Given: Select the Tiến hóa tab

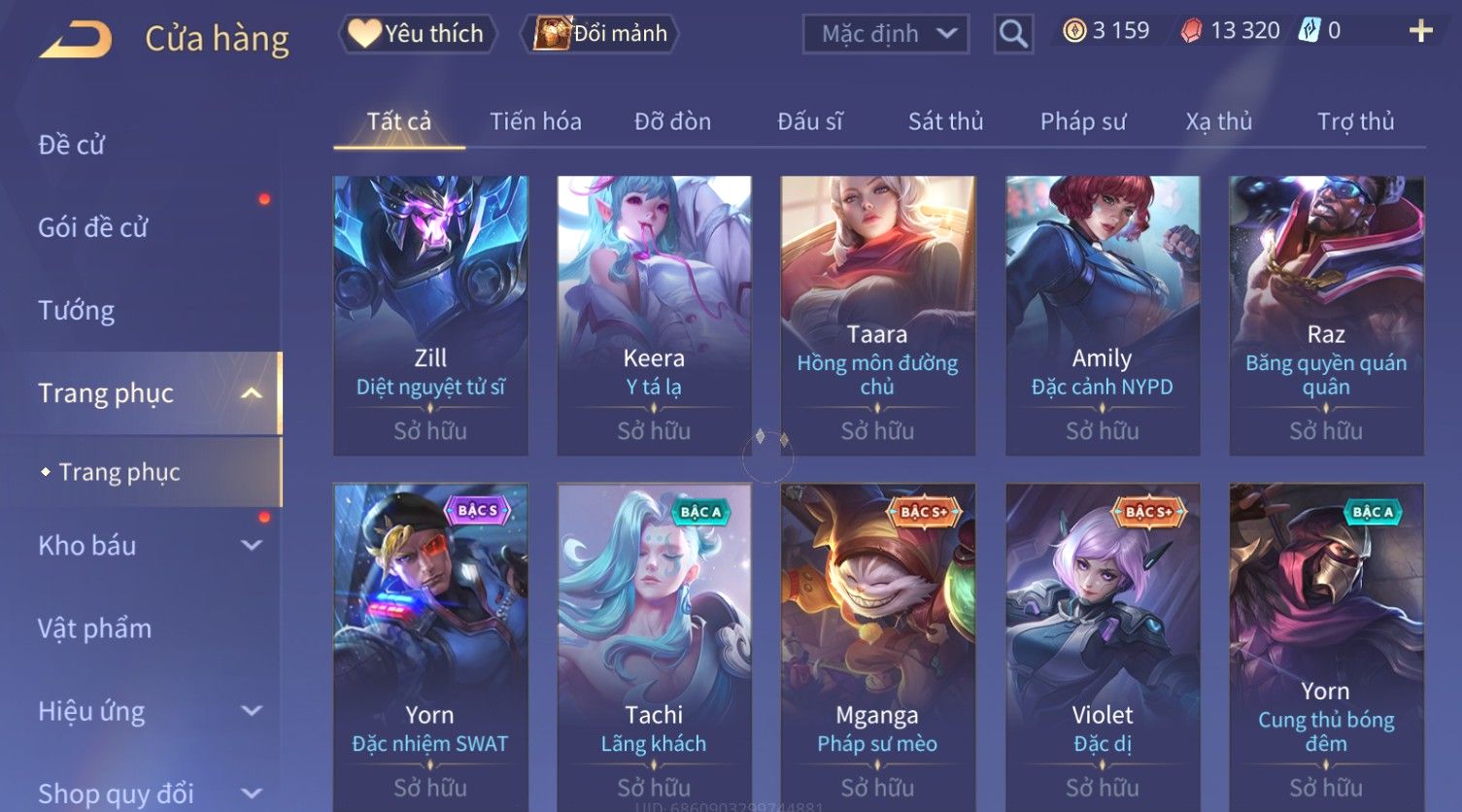Looking at the screenshot, I should pyautogui.click(x=535, y=121).
